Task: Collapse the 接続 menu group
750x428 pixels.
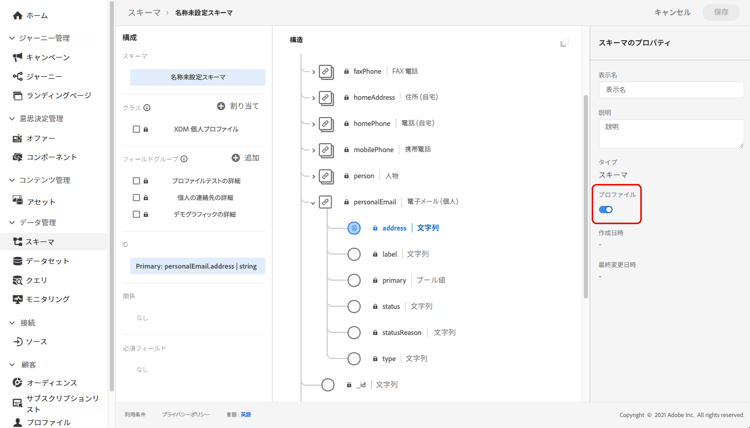Action: pos(12,322)
